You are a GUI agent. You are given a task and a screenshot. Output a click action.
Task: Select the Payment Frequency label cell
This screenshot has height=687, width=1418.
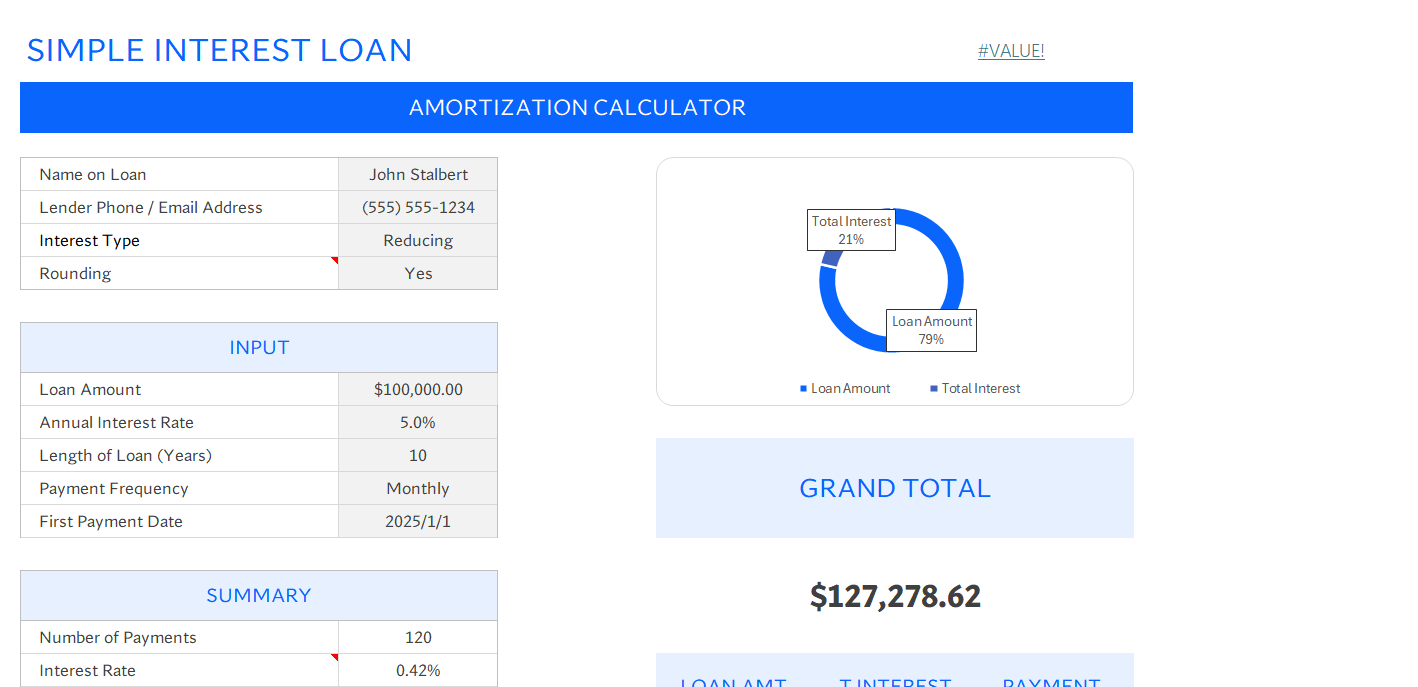point(179,488)
